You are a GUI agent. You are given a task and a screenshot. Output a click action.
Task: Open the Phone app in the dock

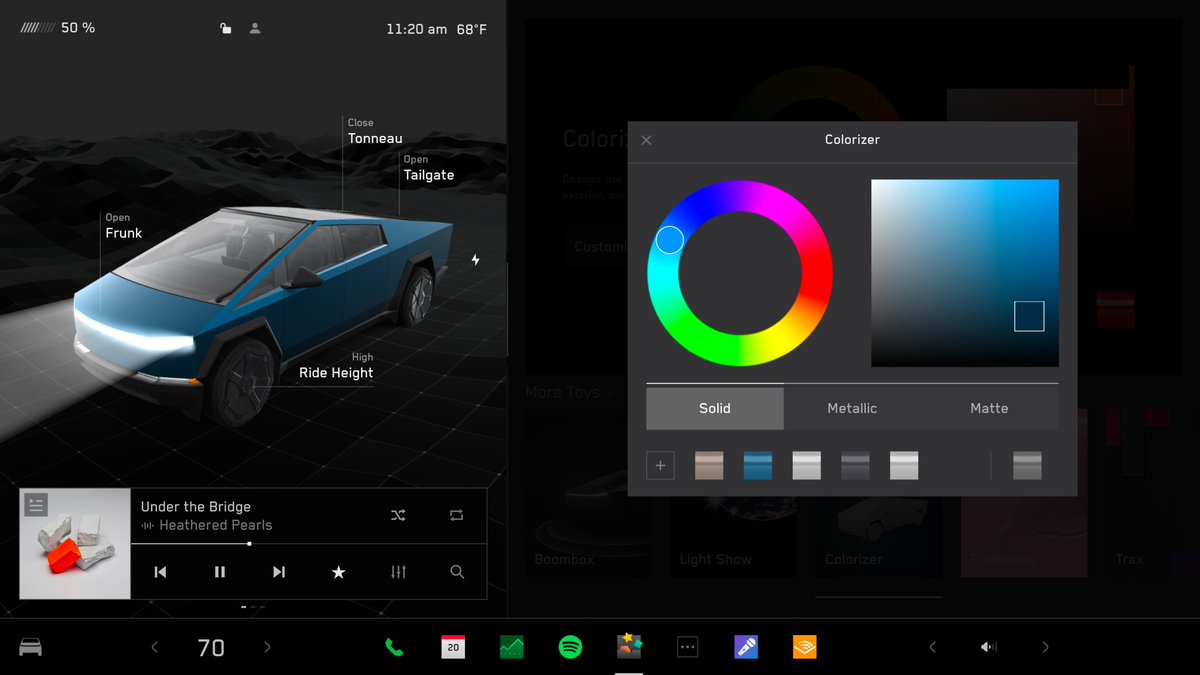tap(394, 647)
